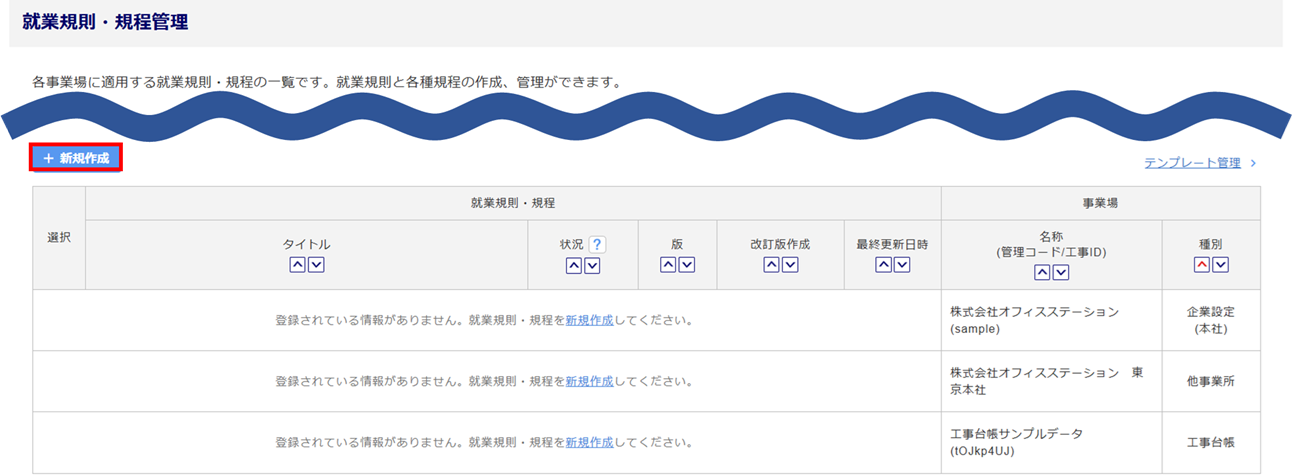Sort 種別 column descending
This screenshot has width=1292, height=476.
tap(1220, 265)
